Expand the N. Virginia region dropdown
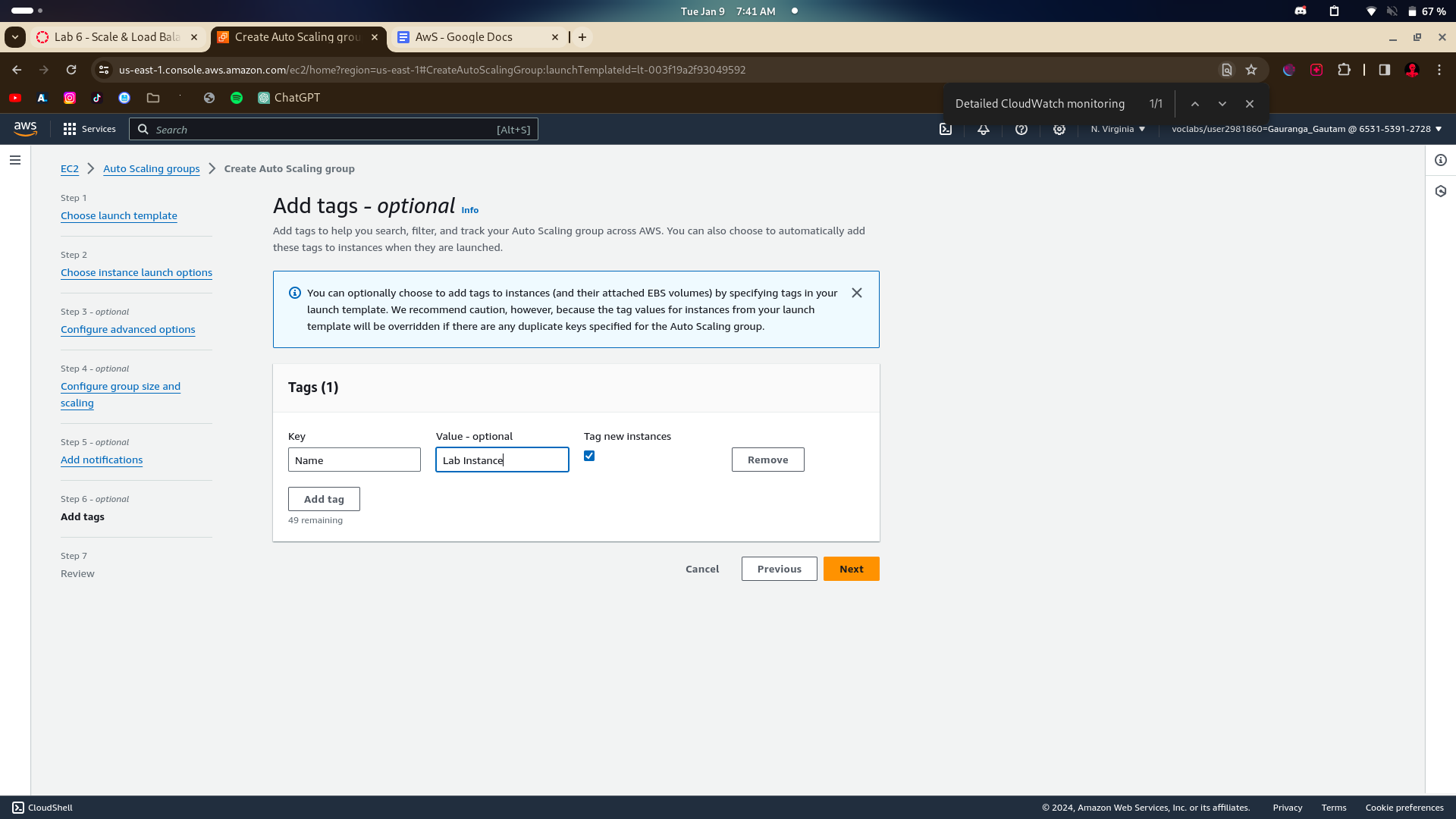 [1118, 129]
